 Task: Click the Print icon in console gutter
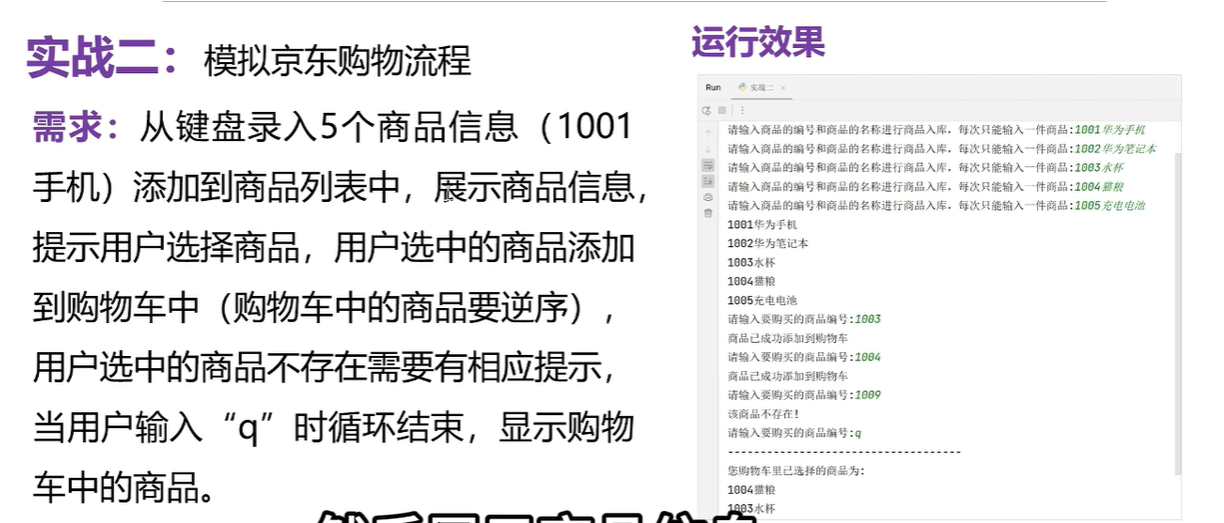pyautogui.click(x=708, y=197)
